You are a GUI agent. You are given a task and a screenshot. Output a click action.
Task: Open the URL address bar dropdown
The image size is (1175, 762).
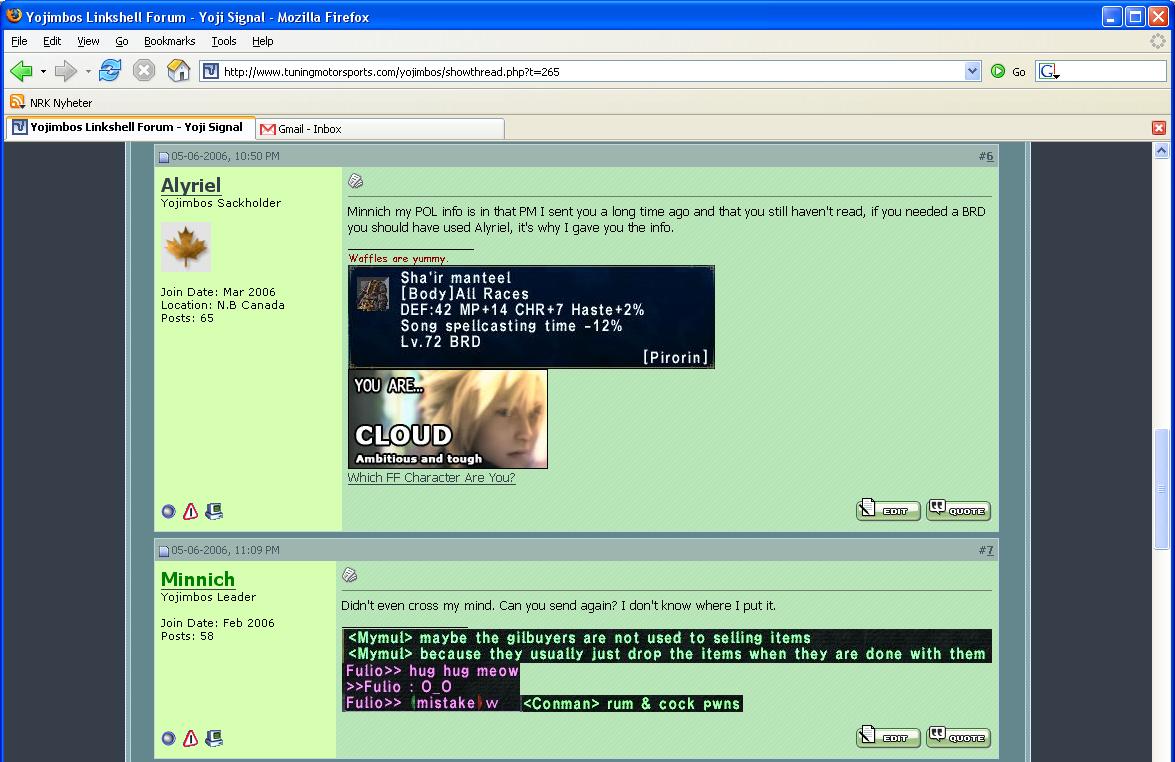click(972, 71)
